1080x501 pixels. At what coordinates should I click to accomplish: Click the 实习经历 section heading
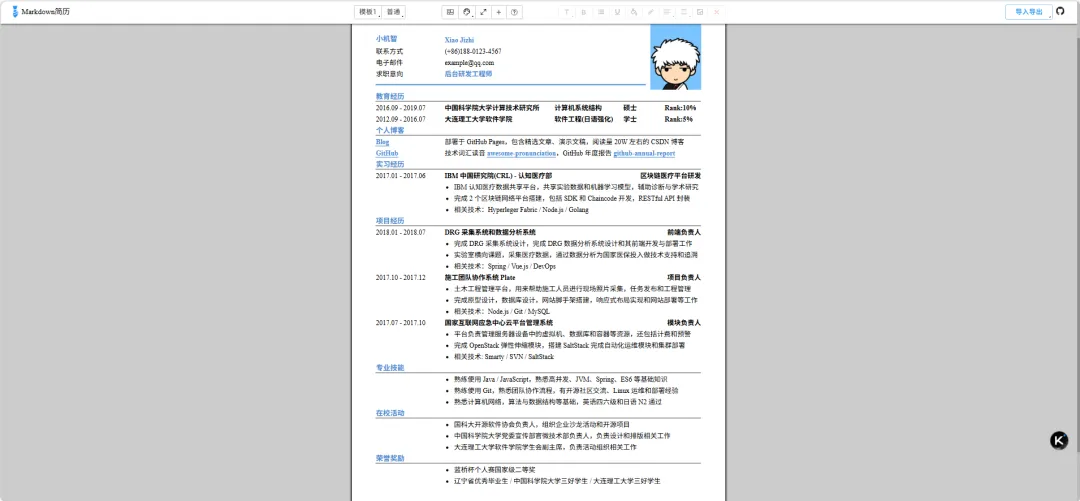point(390,164)
